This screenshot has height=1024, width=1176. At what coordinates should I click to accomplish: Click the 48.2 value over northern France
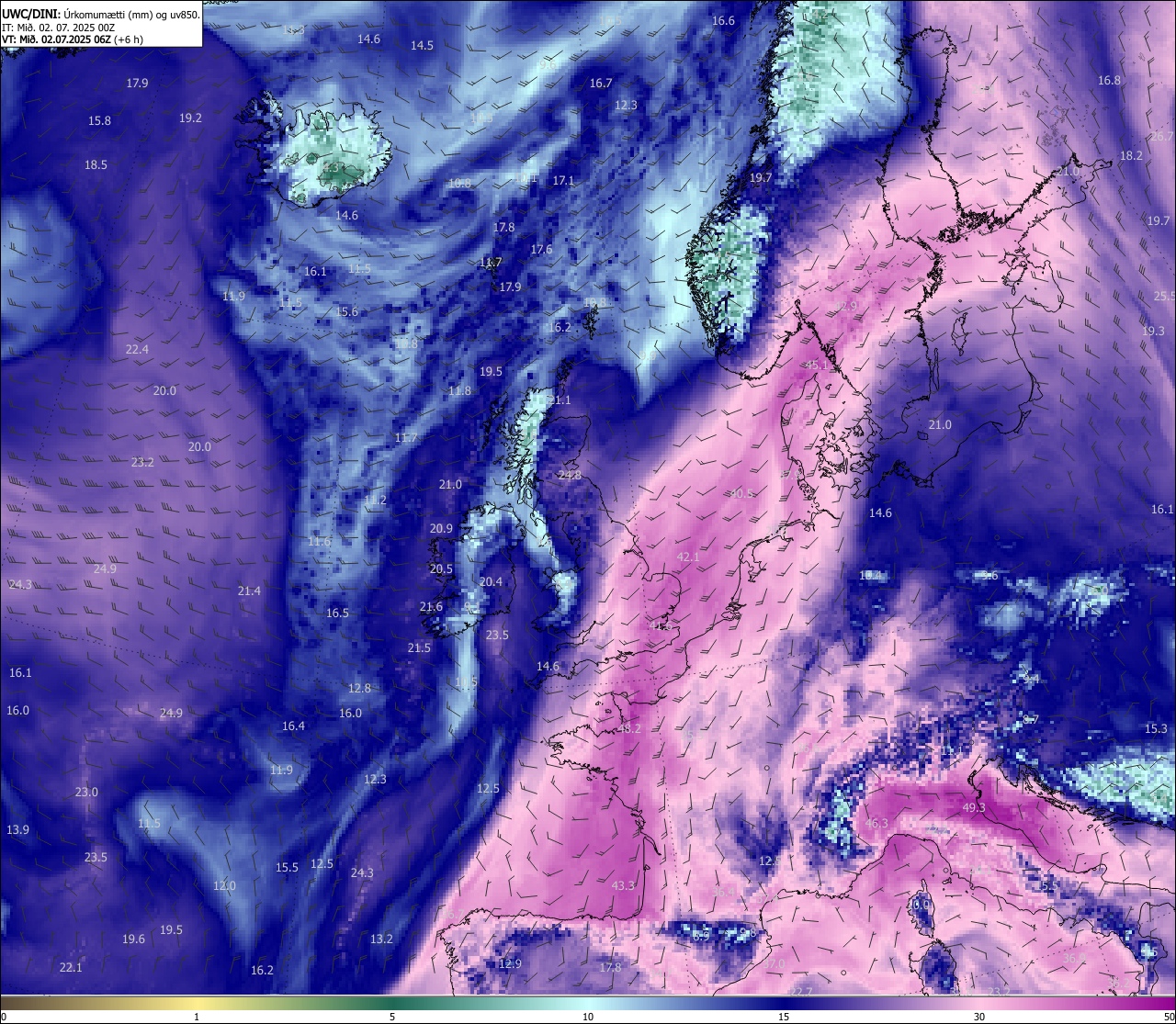pos(629,728)
